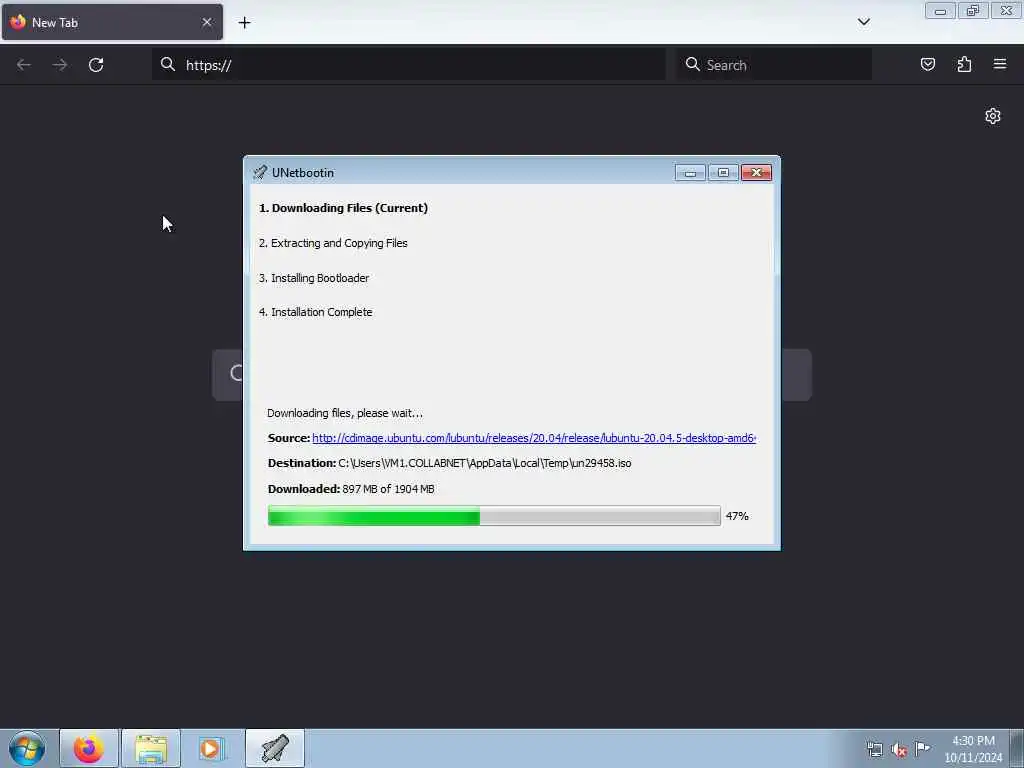Expand the list all tabs chevron

[x=863, y=22]
